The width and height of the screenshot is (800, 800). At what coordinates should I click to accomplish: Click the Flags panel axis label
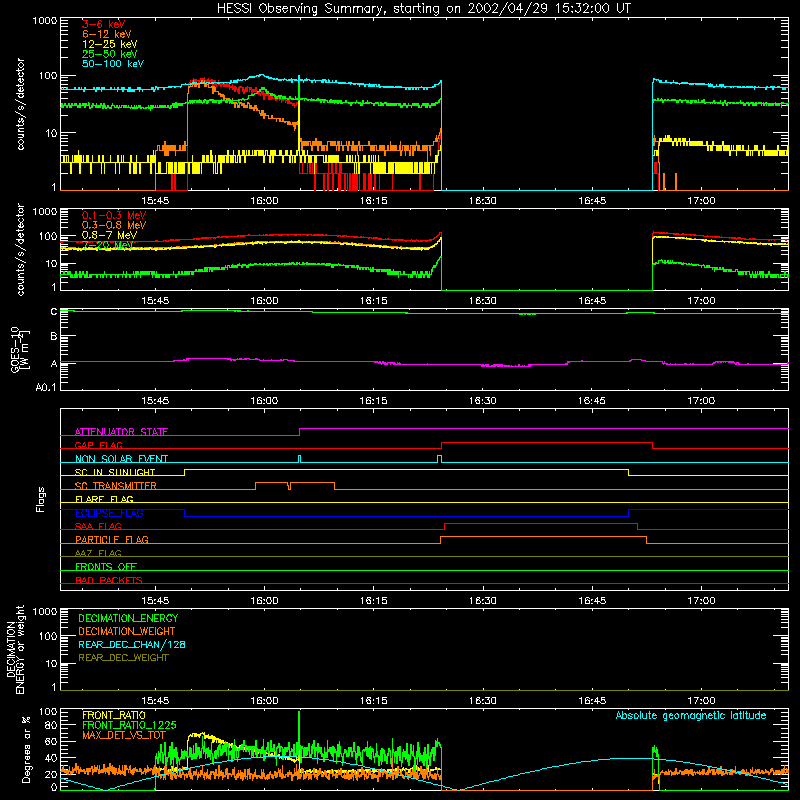click(x=41, y=499)
